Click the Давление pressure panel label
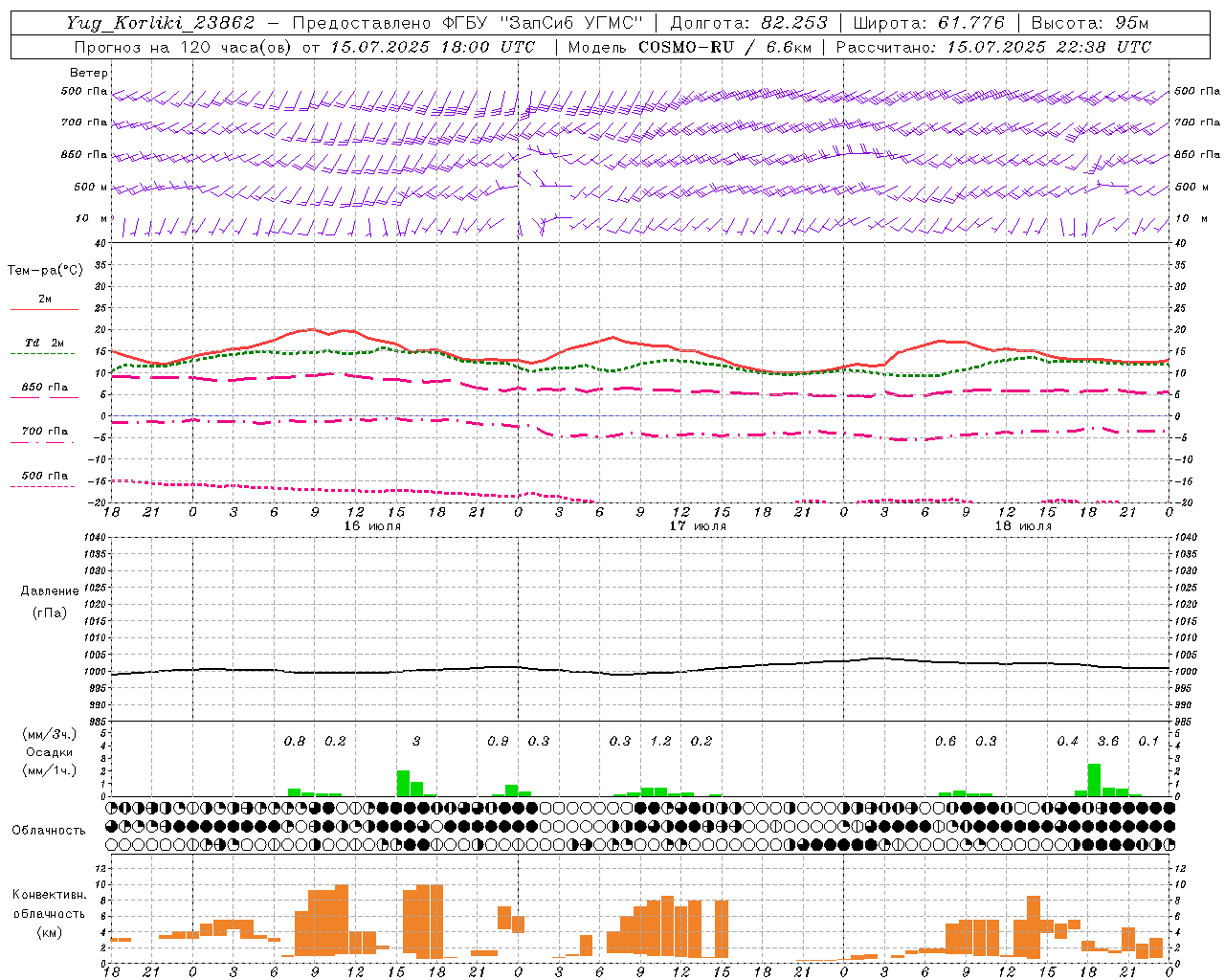Viewport: 1225px width, 980px height. click(50, 591)
